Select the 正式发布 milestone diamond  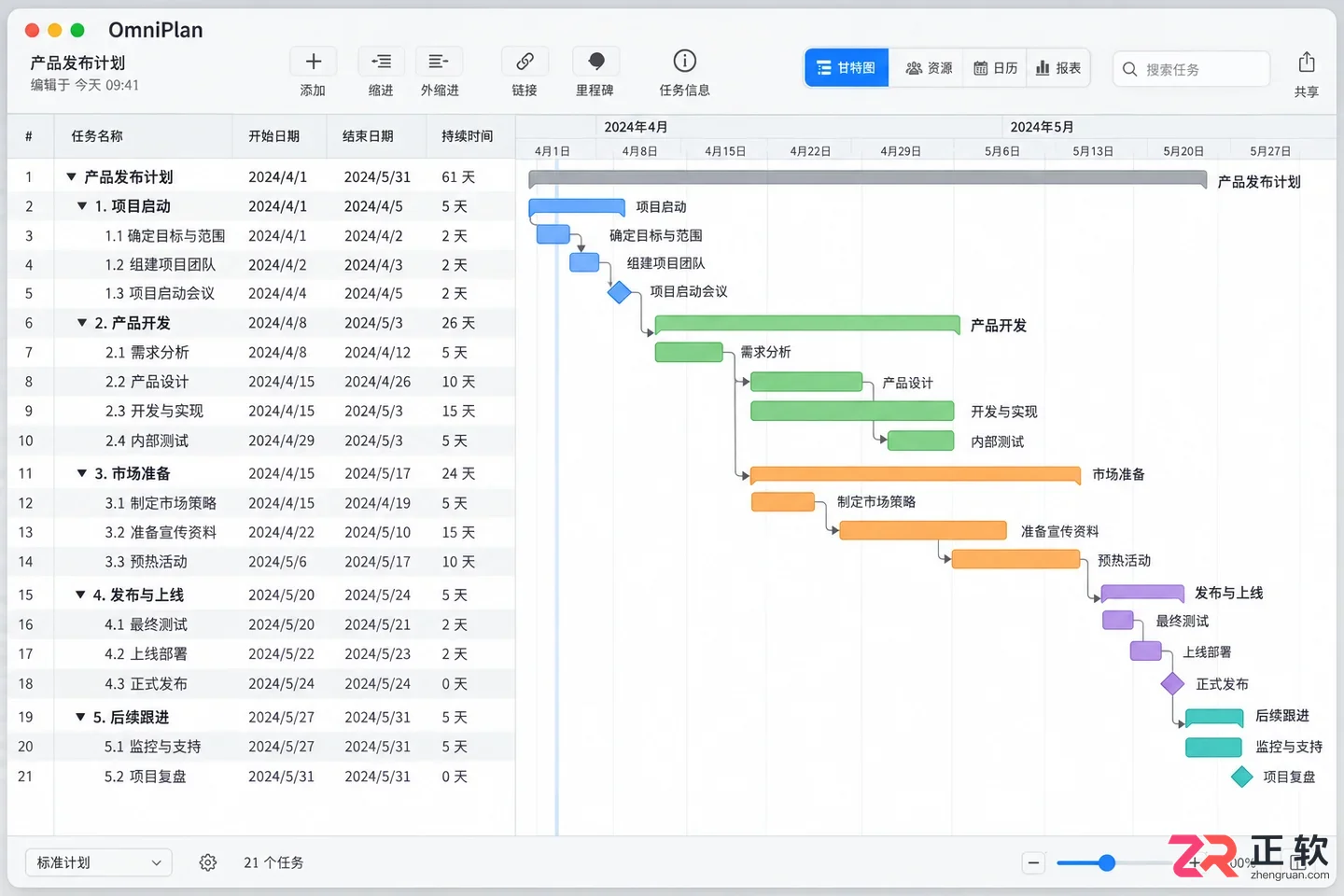(1172, 683)
